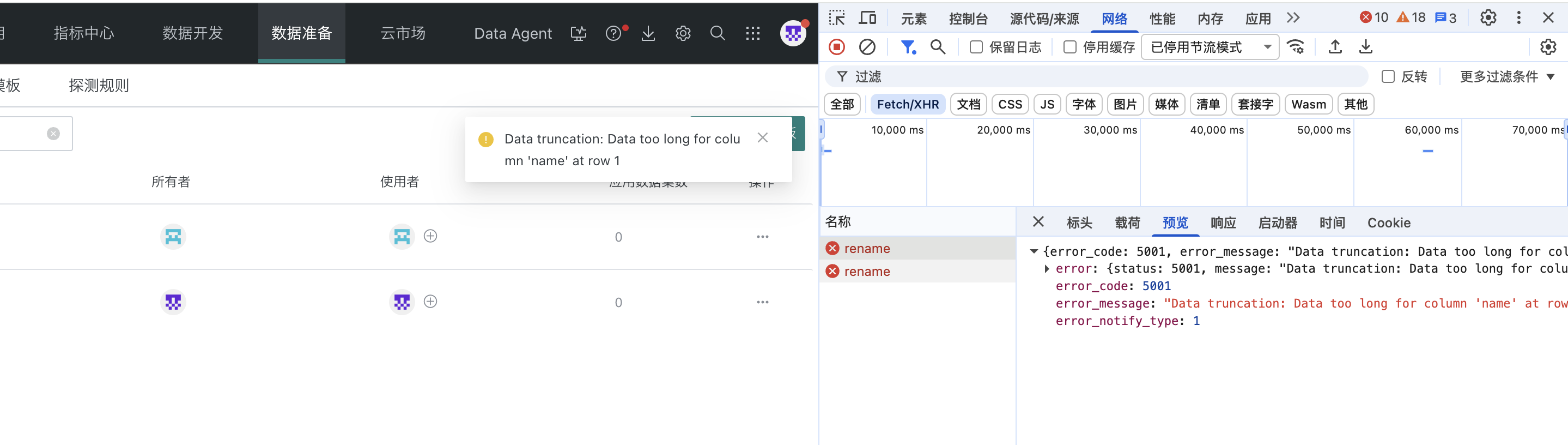Close the request detail pane
This screenshot has width=1568, height=445.
[1038, 222]
